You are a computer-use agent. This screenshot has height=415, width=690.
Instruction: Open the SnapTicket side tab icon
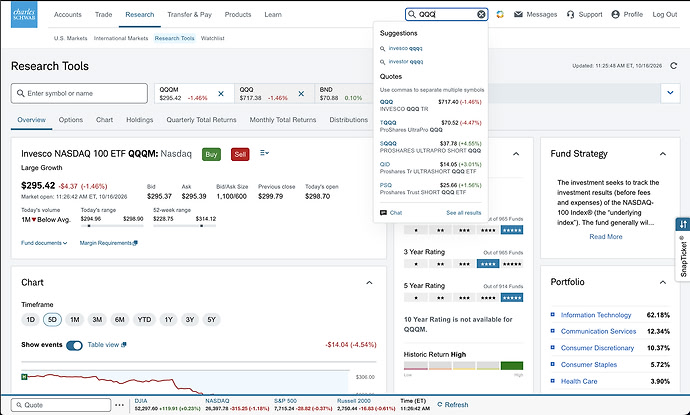point(683,224)
